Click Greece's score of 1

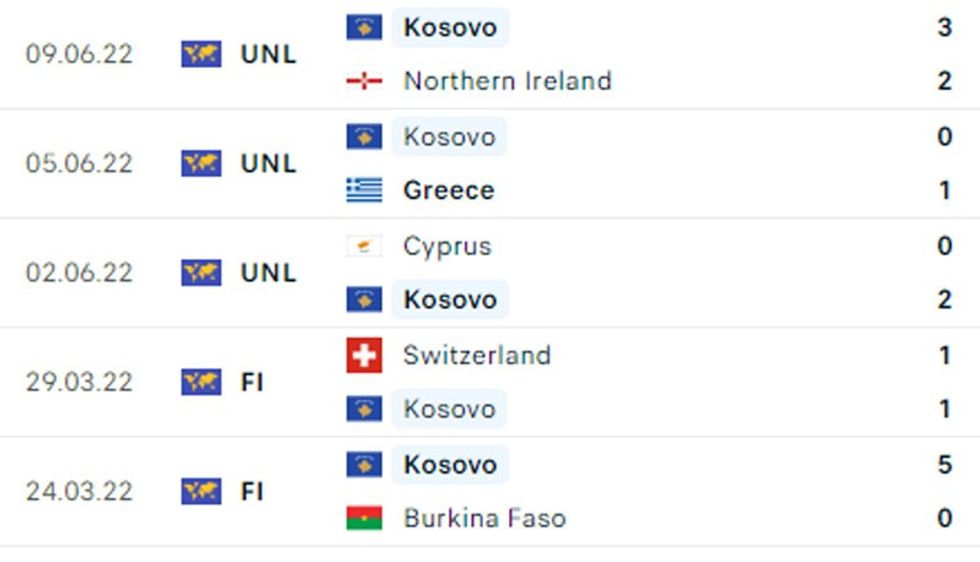944,190
